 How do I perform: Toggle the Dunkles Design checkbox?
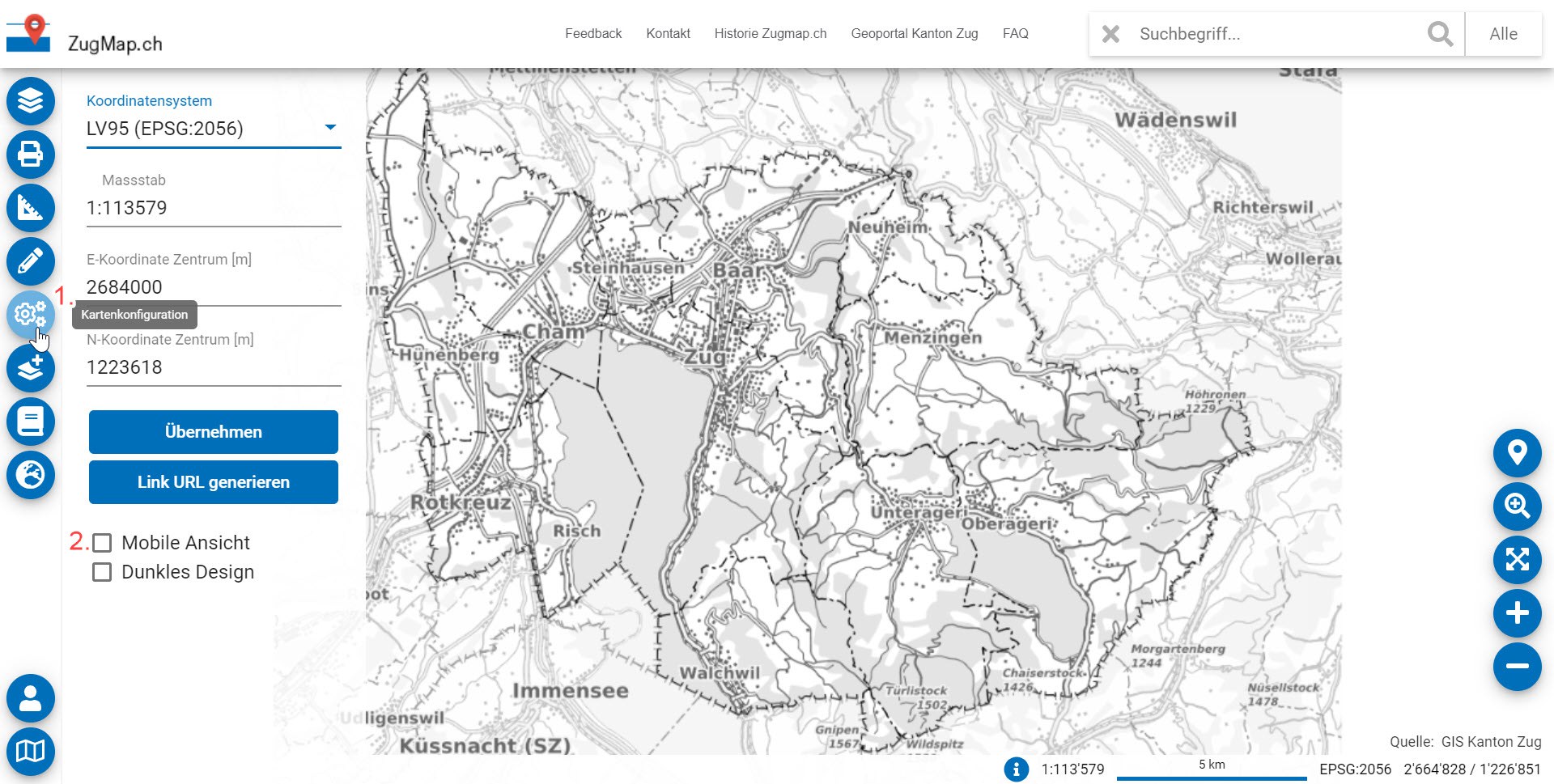(102, 572)
